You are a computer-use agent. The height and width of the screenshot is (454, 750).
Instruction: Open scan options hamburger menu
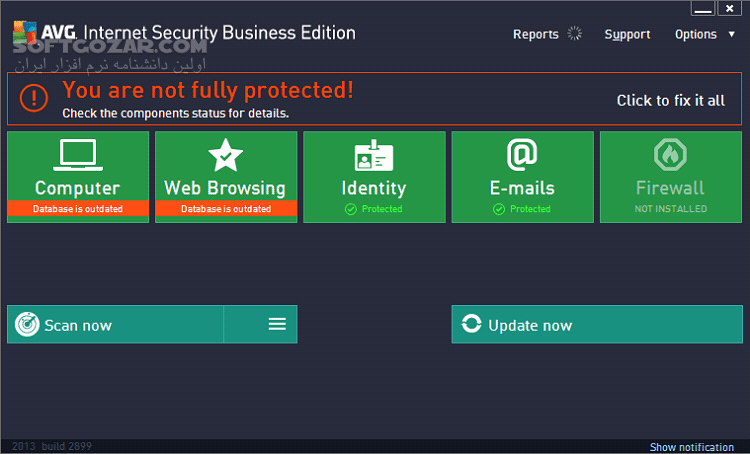point(277,324)
